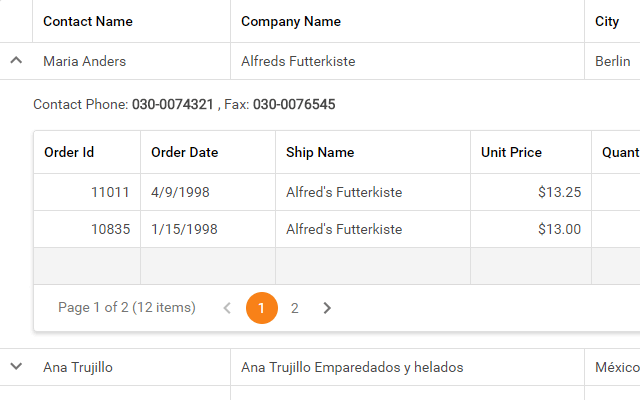Viewport: 640px width, 400px height.
Task: Click Ana Trujillo Emparedados y helados cell
Action: point(352,367)
